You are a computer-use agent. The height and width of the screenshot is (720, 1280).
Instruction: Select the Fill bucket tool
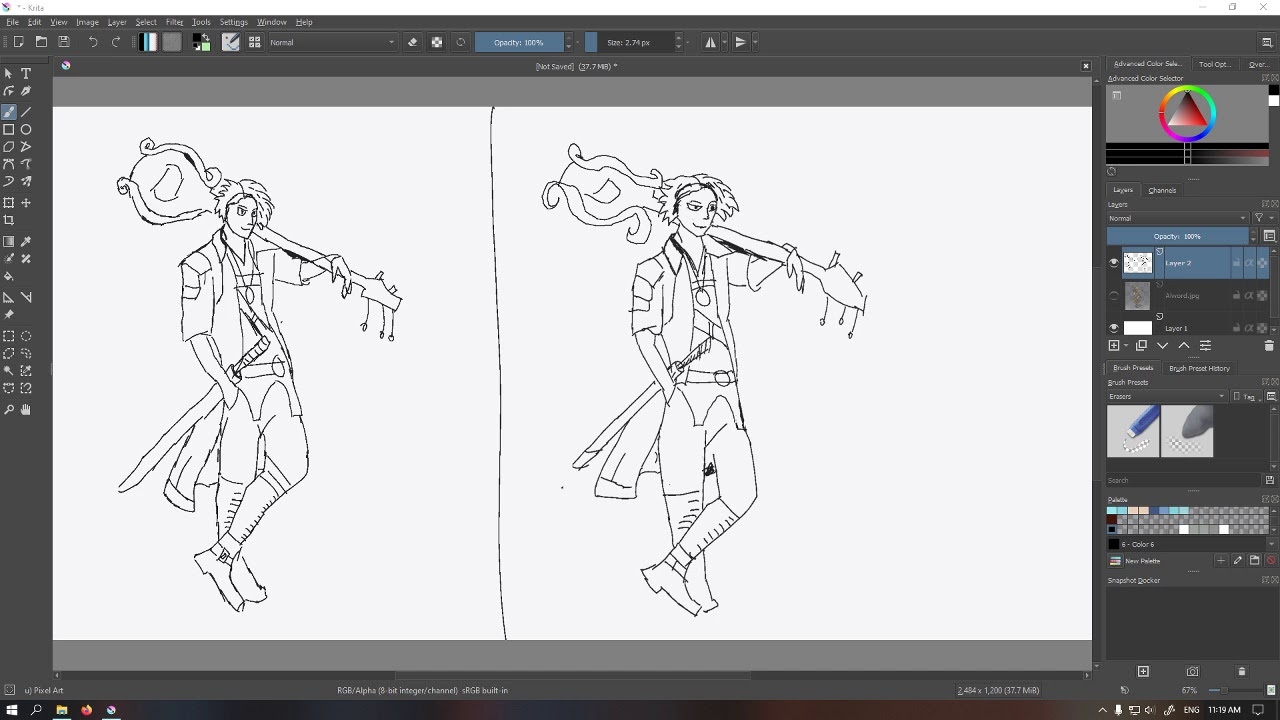click(9, 276)
